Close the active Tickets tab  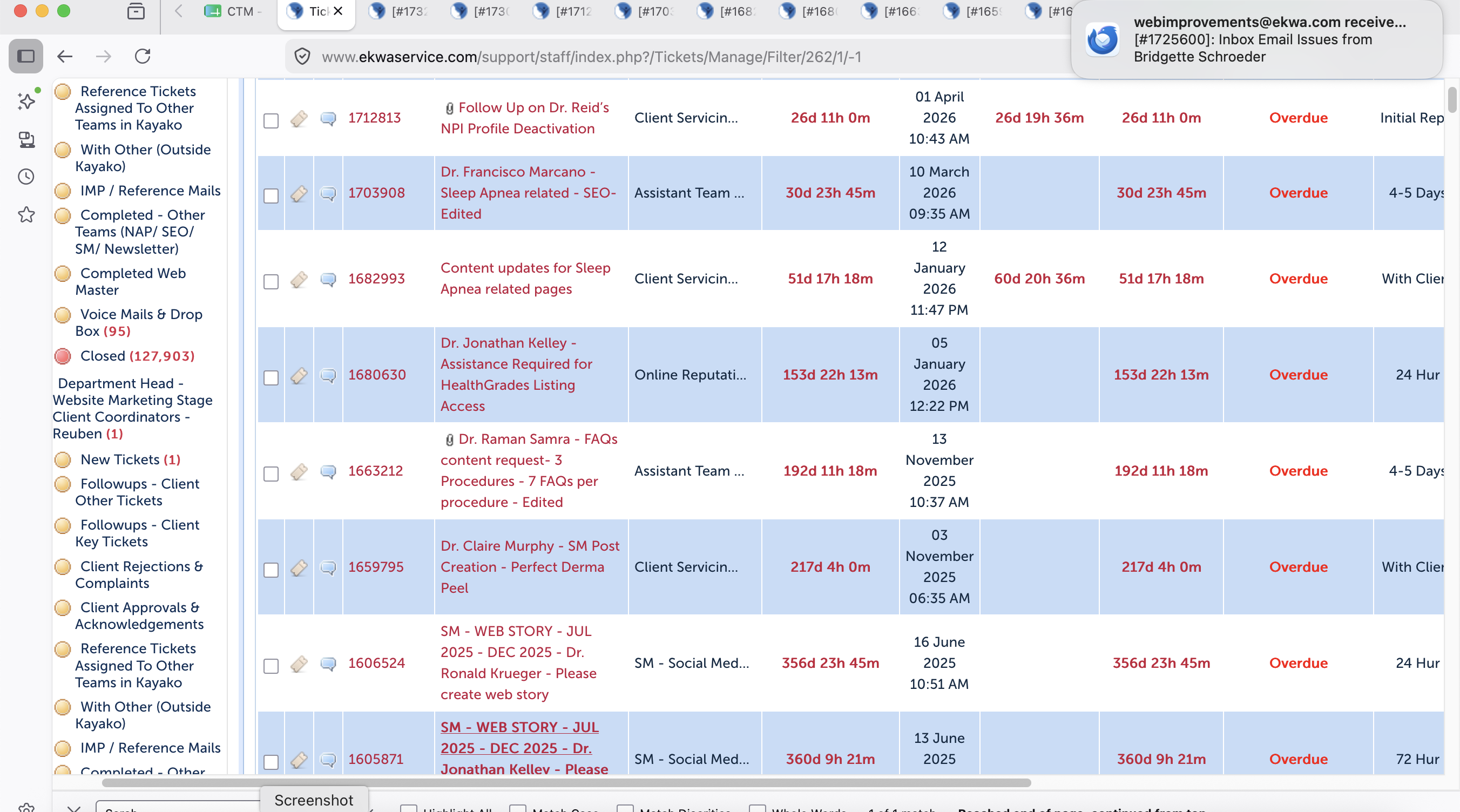pos(339,11)
